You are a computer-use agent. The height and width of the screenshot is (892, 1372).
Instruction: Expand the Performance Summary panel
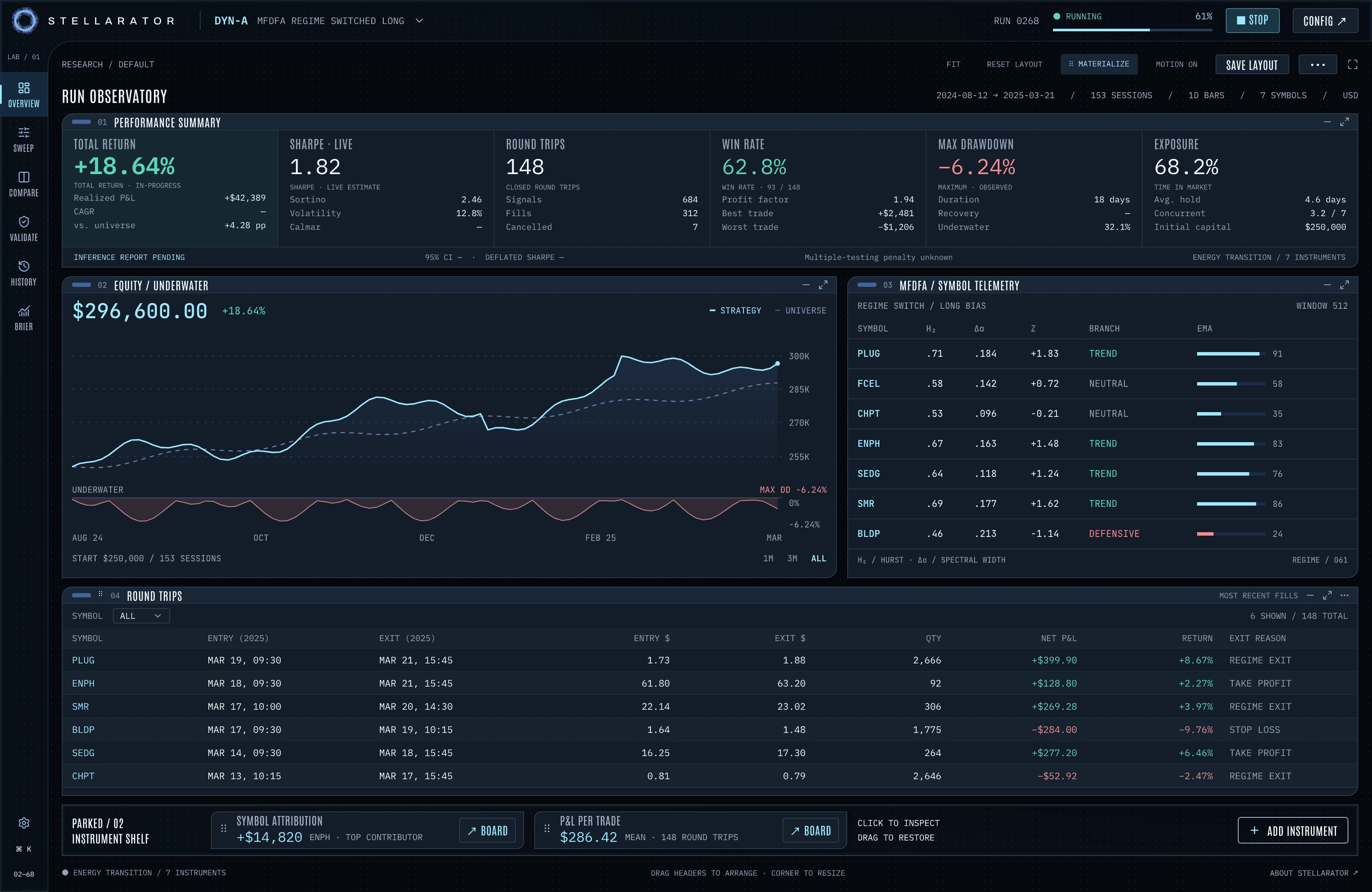pos(1344,122)
